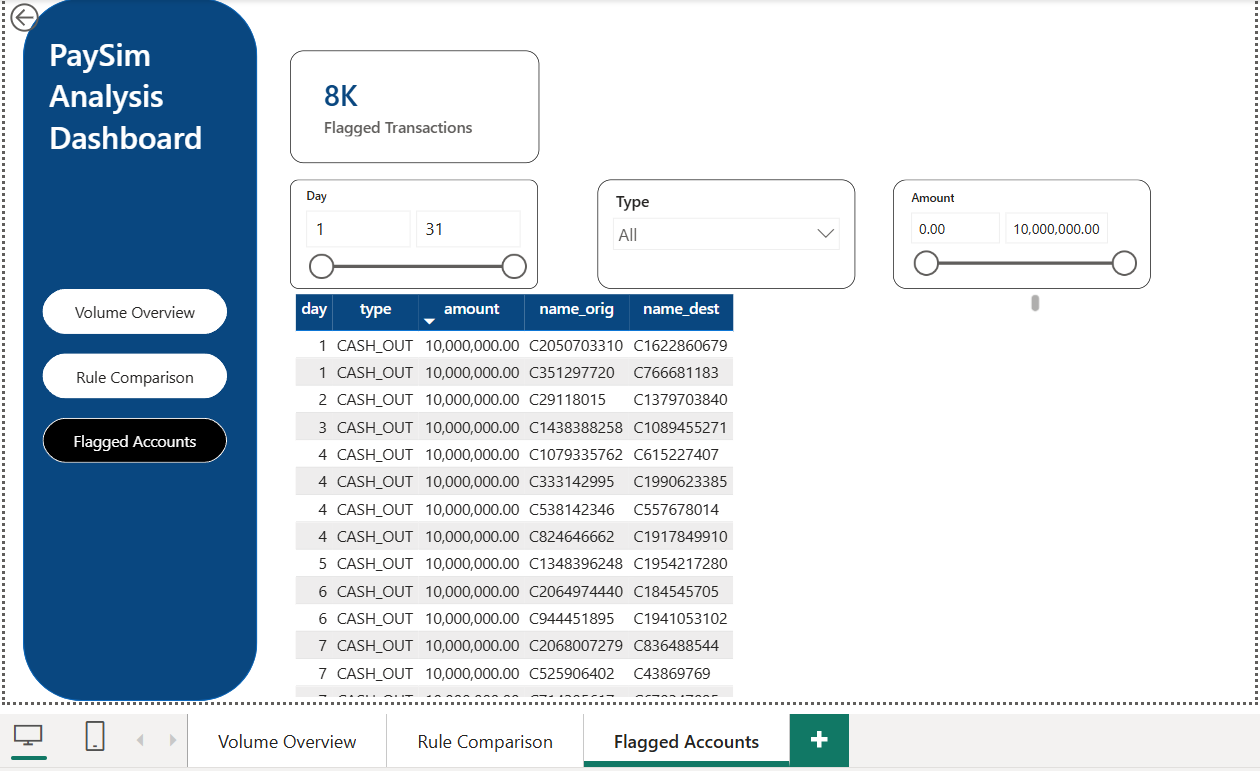Switch to desktop layout view icon

pos(28,737)
